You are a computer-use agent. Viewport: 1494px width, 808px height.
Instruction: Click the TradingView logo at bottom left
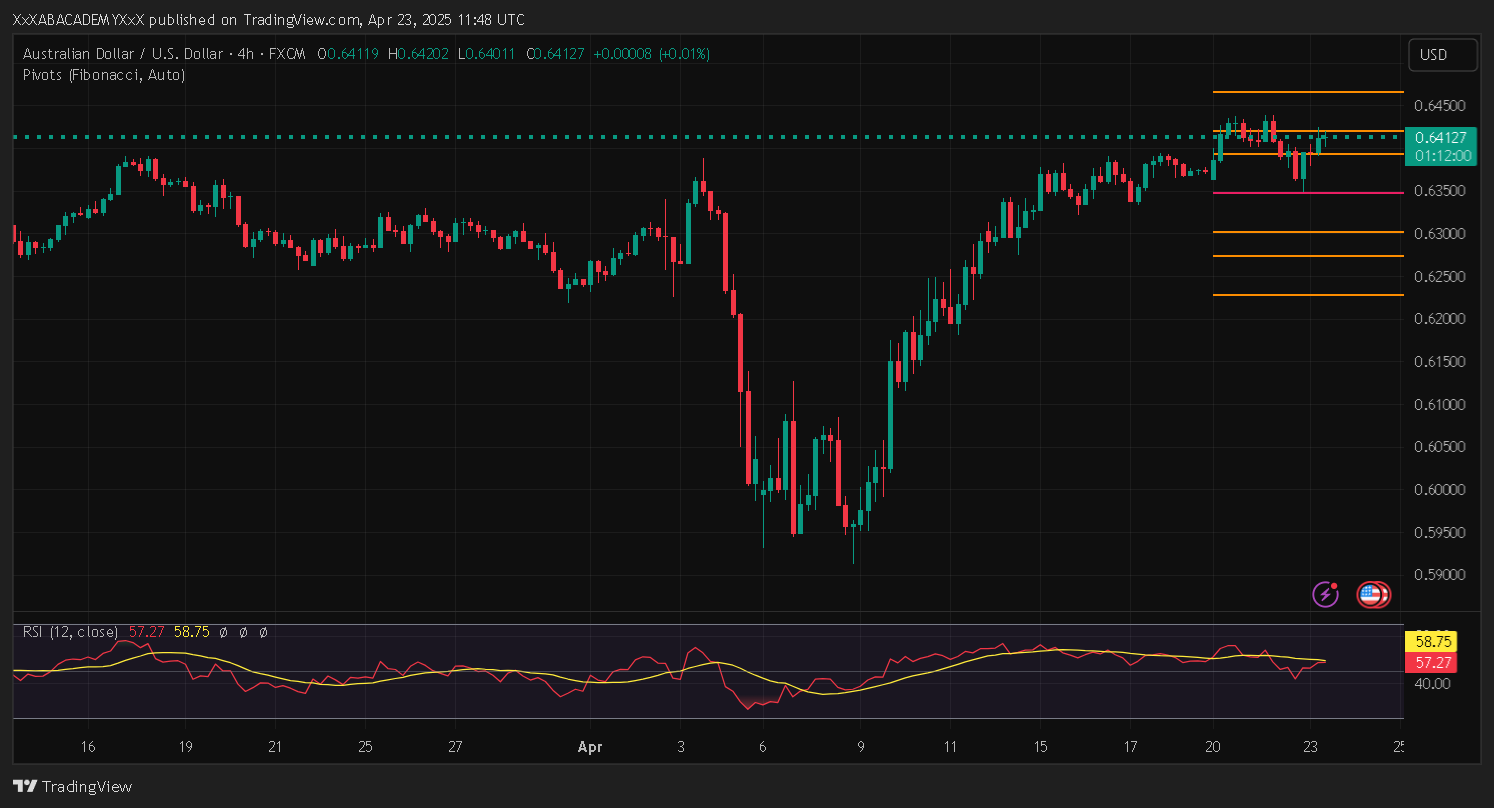[72, 786]
